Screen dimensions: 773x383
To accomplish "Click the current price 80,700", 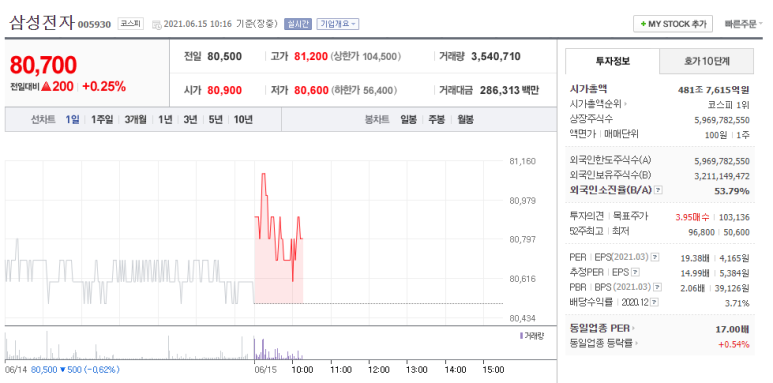I will pyautogui.click(x=43, y=65).
